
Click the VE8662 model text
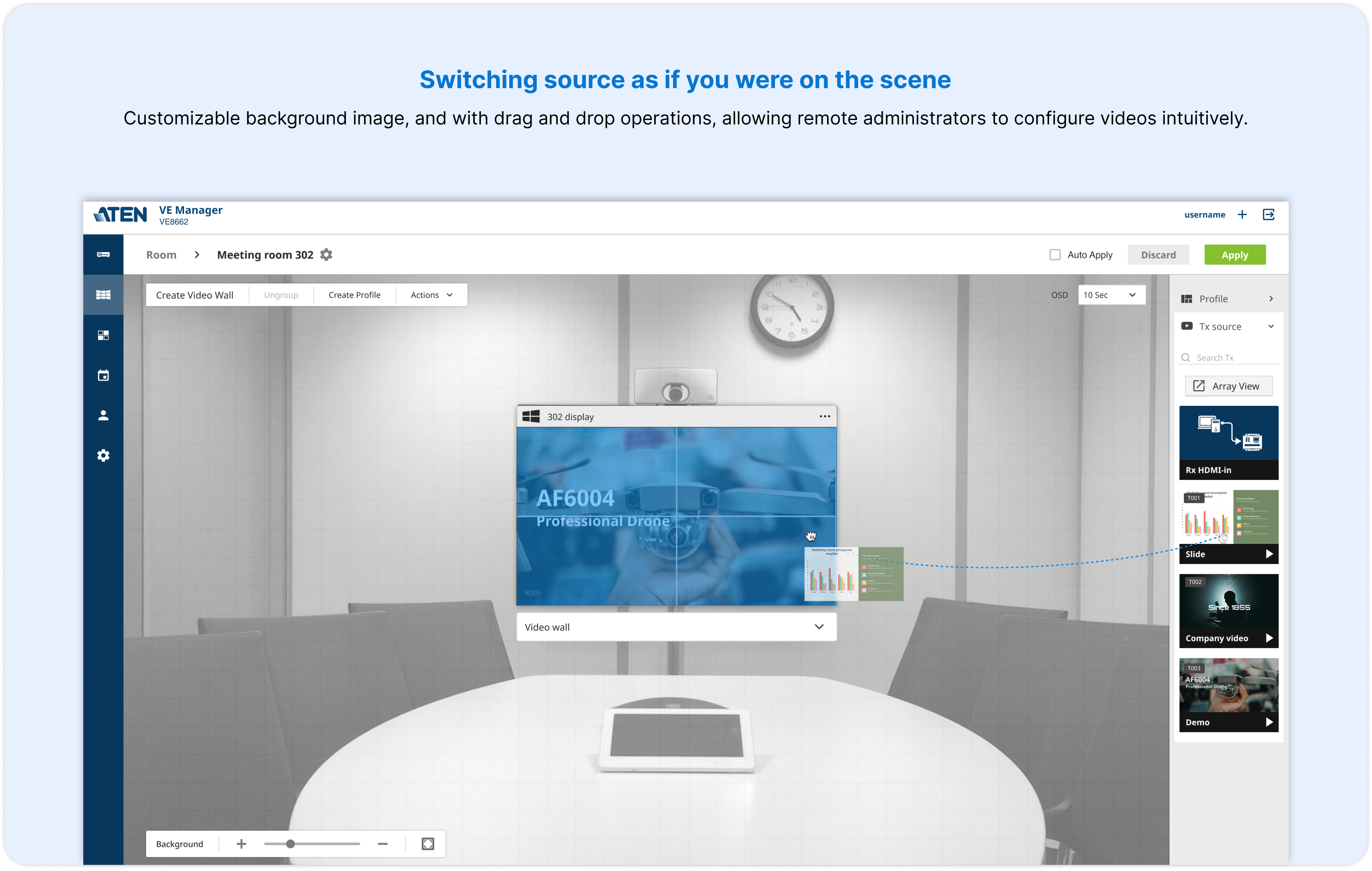[174, 222]
